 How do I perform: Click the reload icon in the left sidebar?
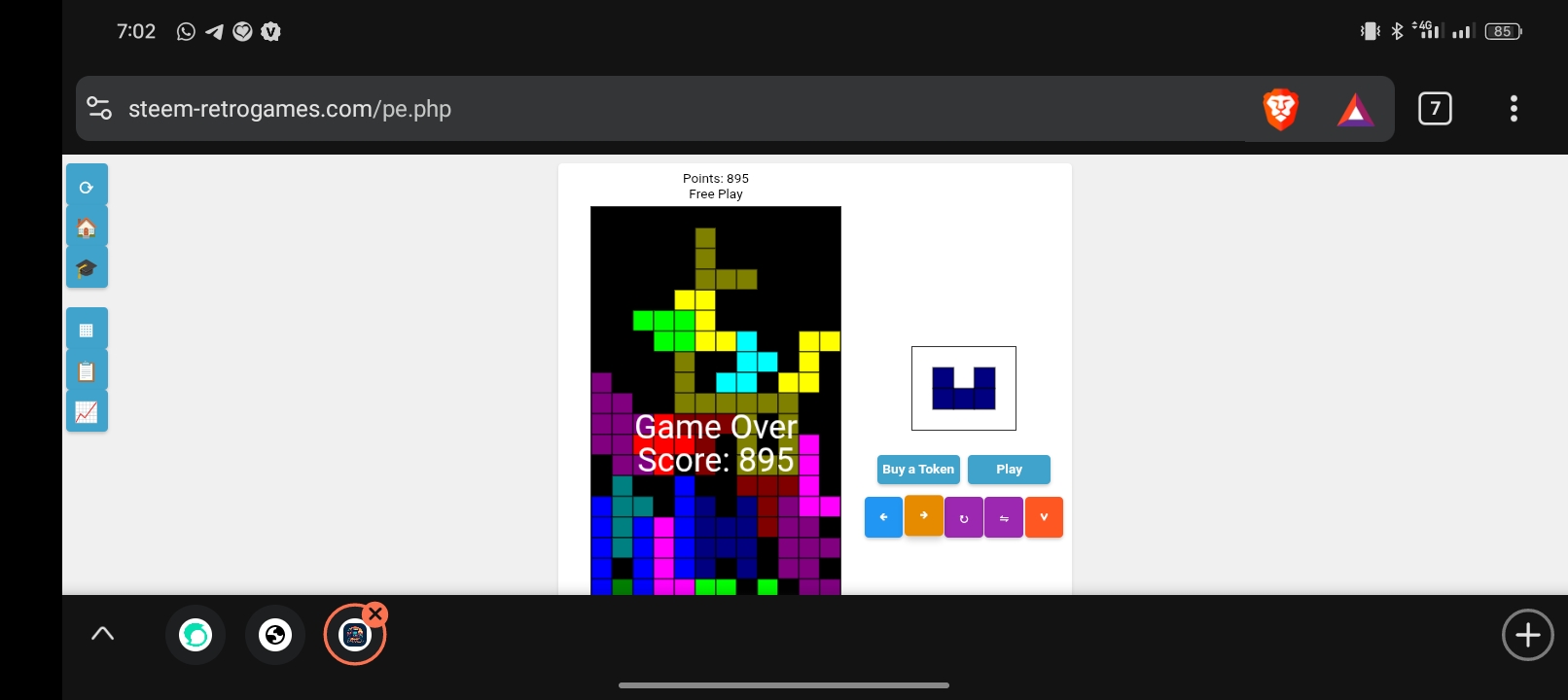[x=87, y=186]
